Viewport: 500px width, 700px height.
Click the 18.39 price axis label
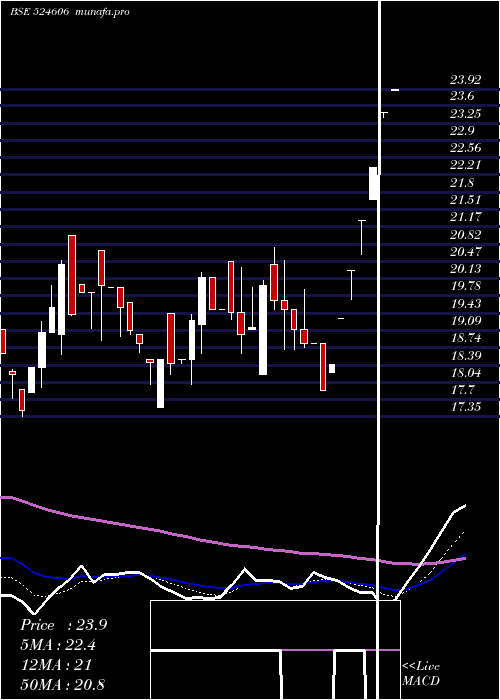465,355
